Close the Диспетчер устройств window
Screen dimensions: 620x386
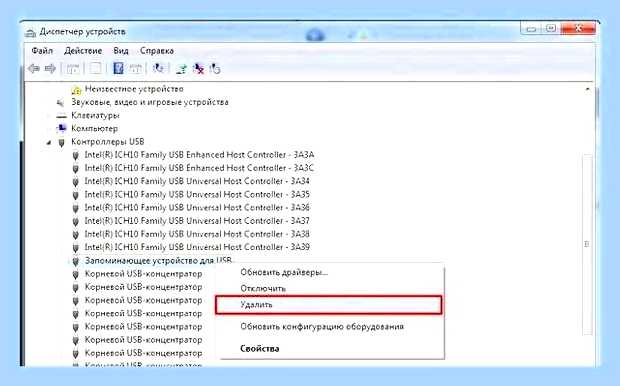pyautogui.click(x=578, y=29)
